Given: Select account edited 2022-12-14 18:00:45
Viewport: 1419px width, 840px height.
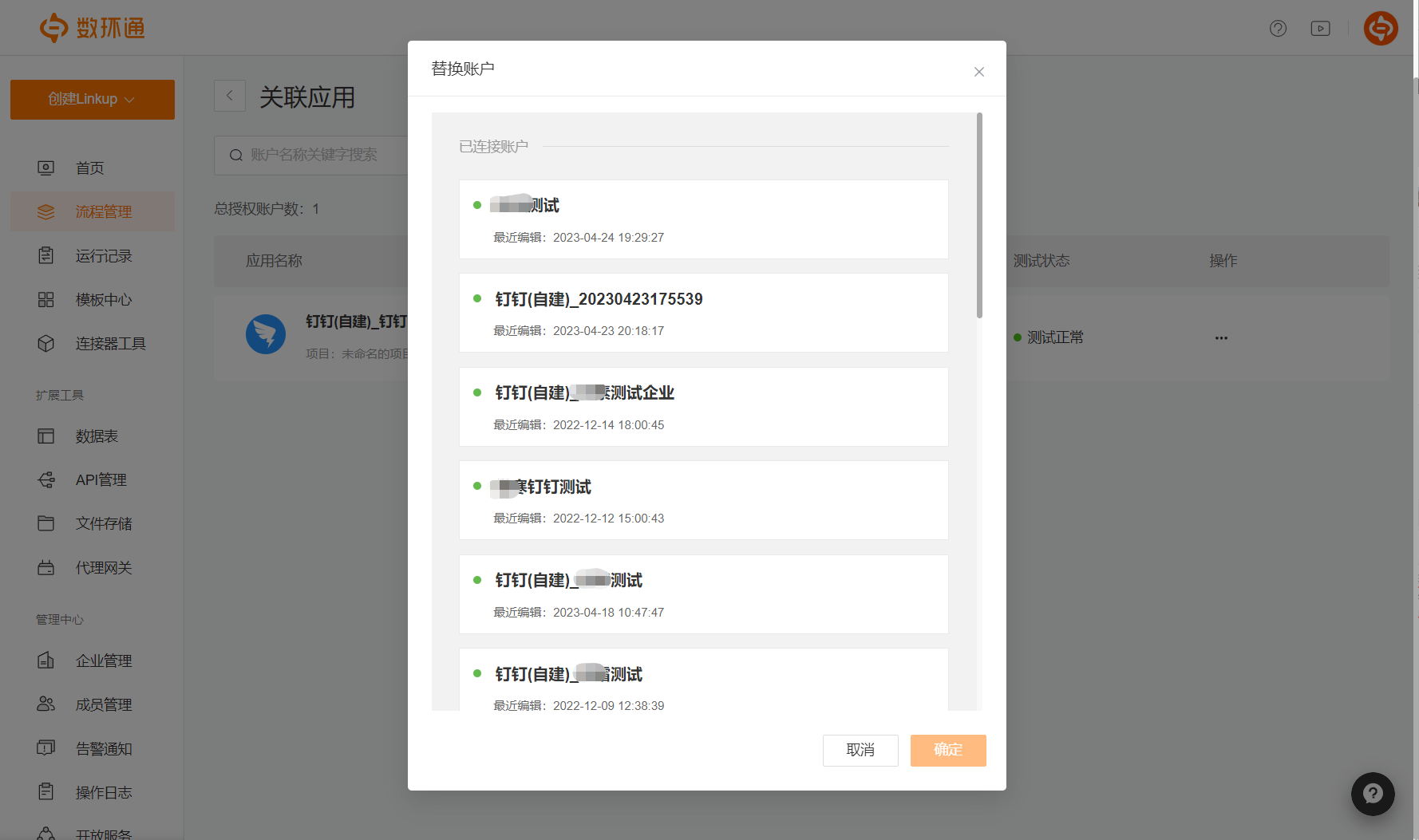Looking at the screenshot, I should click(x=703, y=407).
